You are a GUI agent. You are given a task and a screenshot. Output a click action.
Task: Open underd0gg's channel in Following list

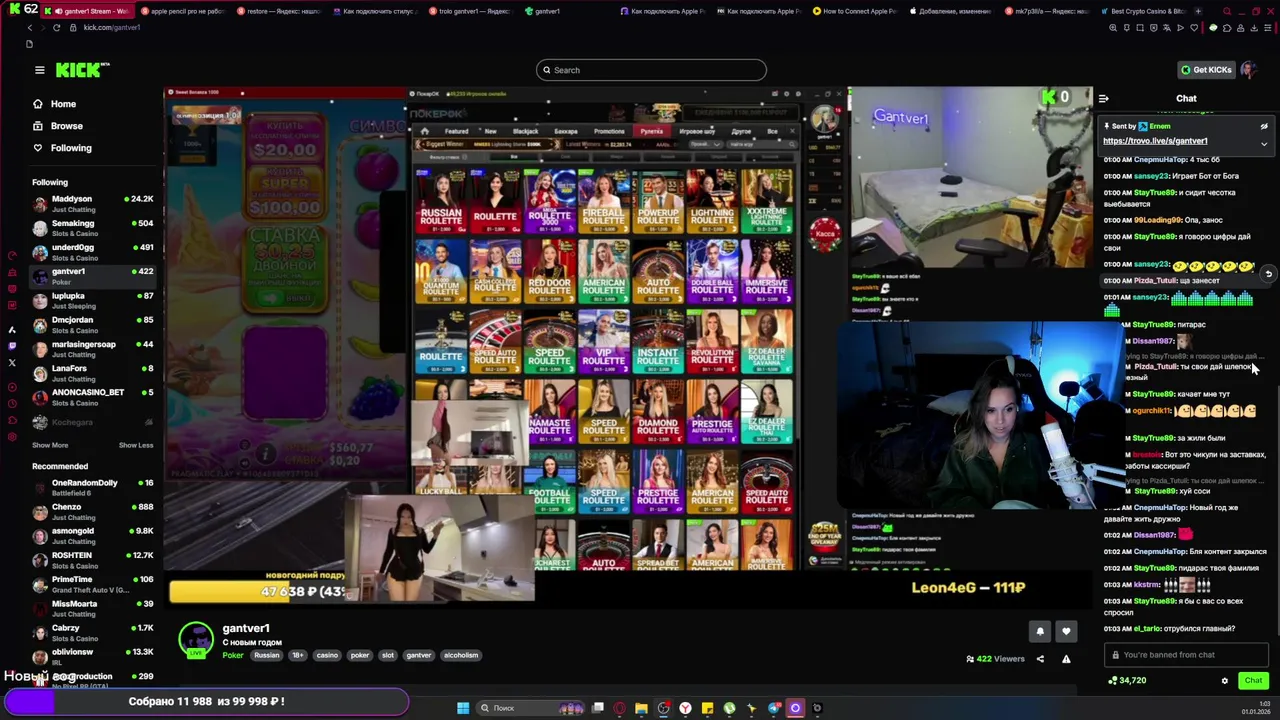[x=93, y=252]
